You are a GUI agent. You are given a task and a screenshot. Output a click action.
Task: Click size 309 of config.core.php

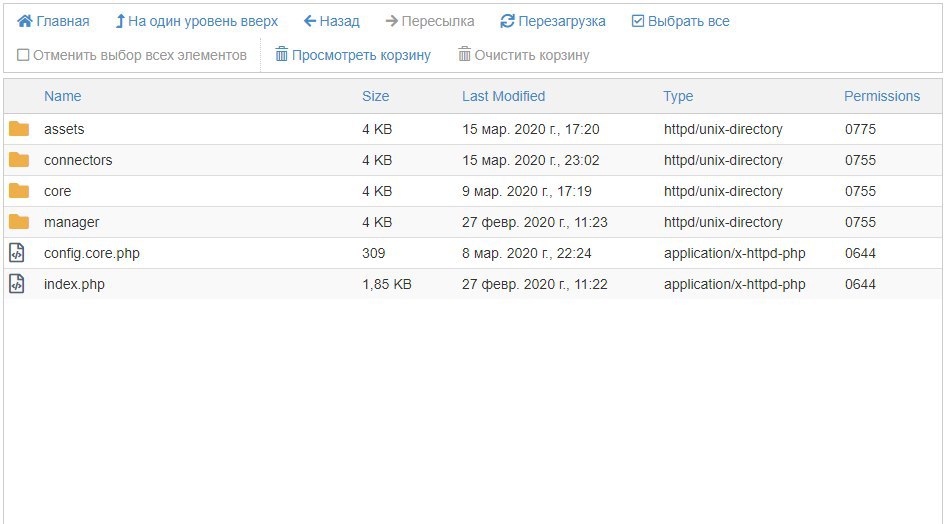(x=373, y=254)
